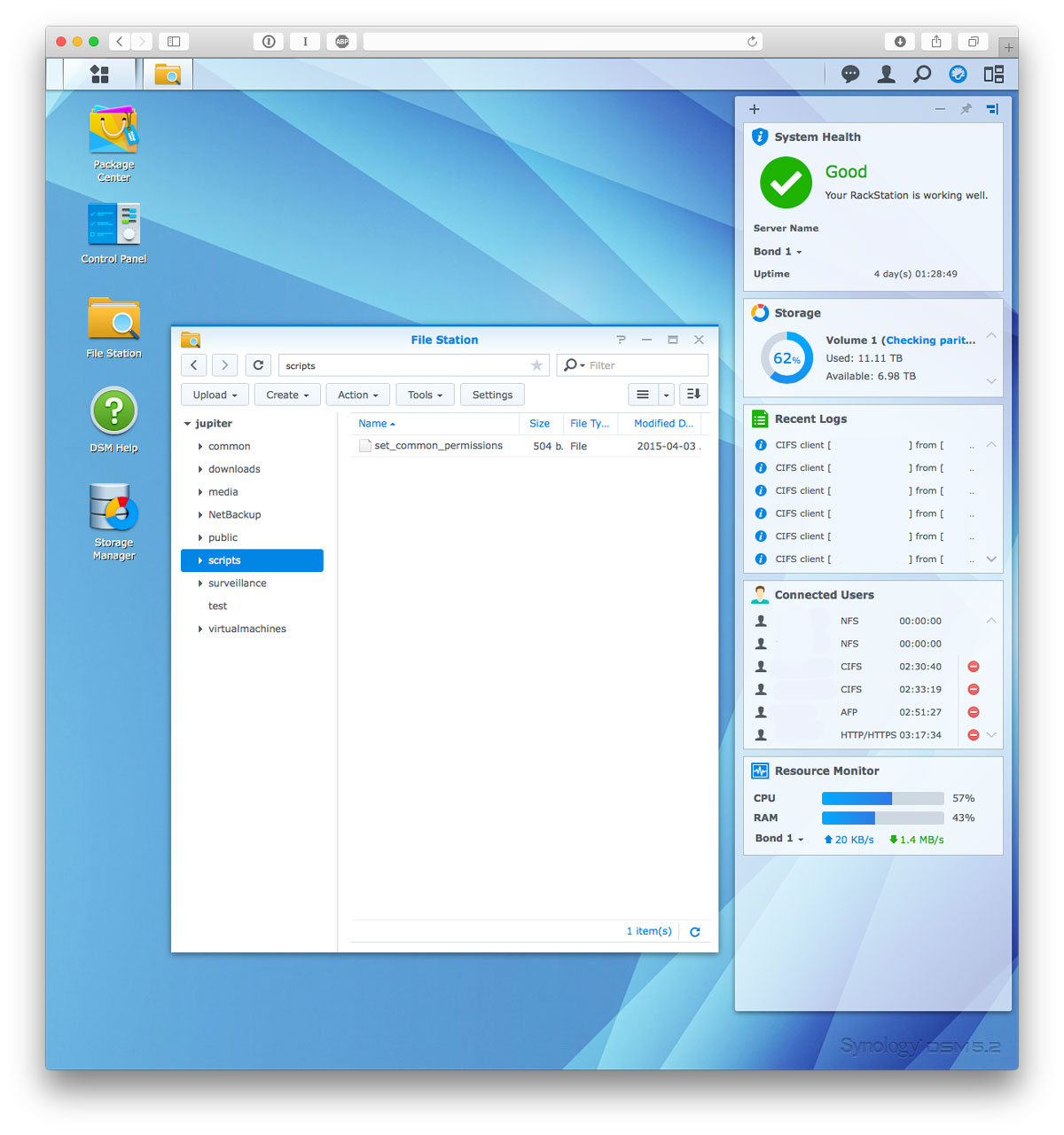Open DSM search magnifier icon

(922, 74)
